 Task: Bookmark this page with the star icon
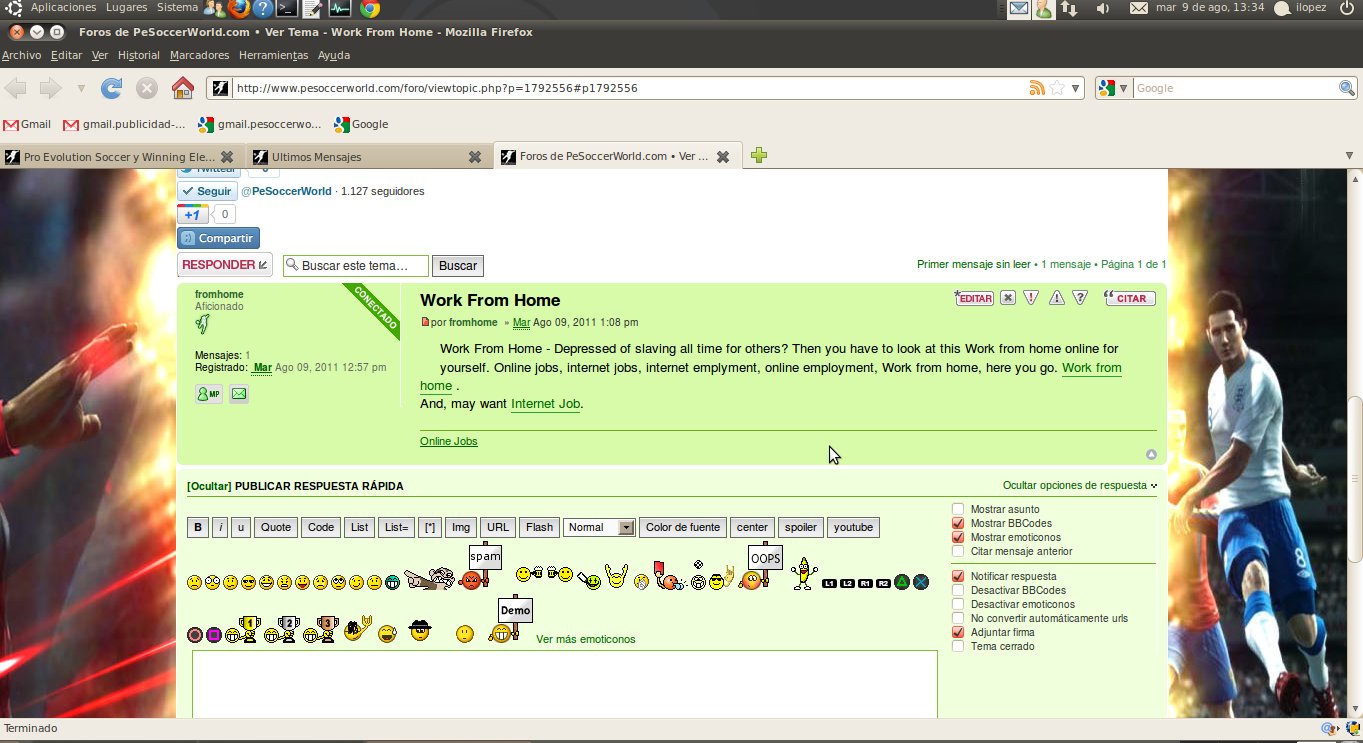coord(1056,88)
